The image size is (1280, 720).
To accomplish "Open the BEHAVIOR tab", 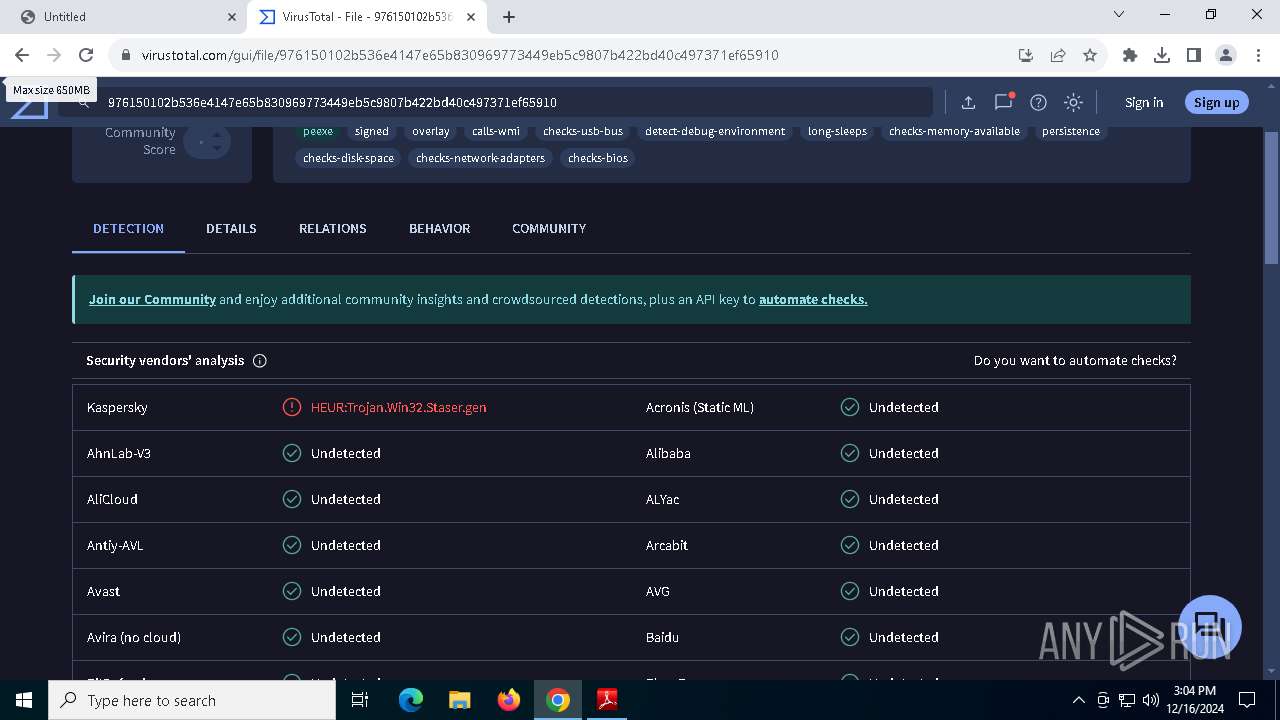I will pos(439,228).
